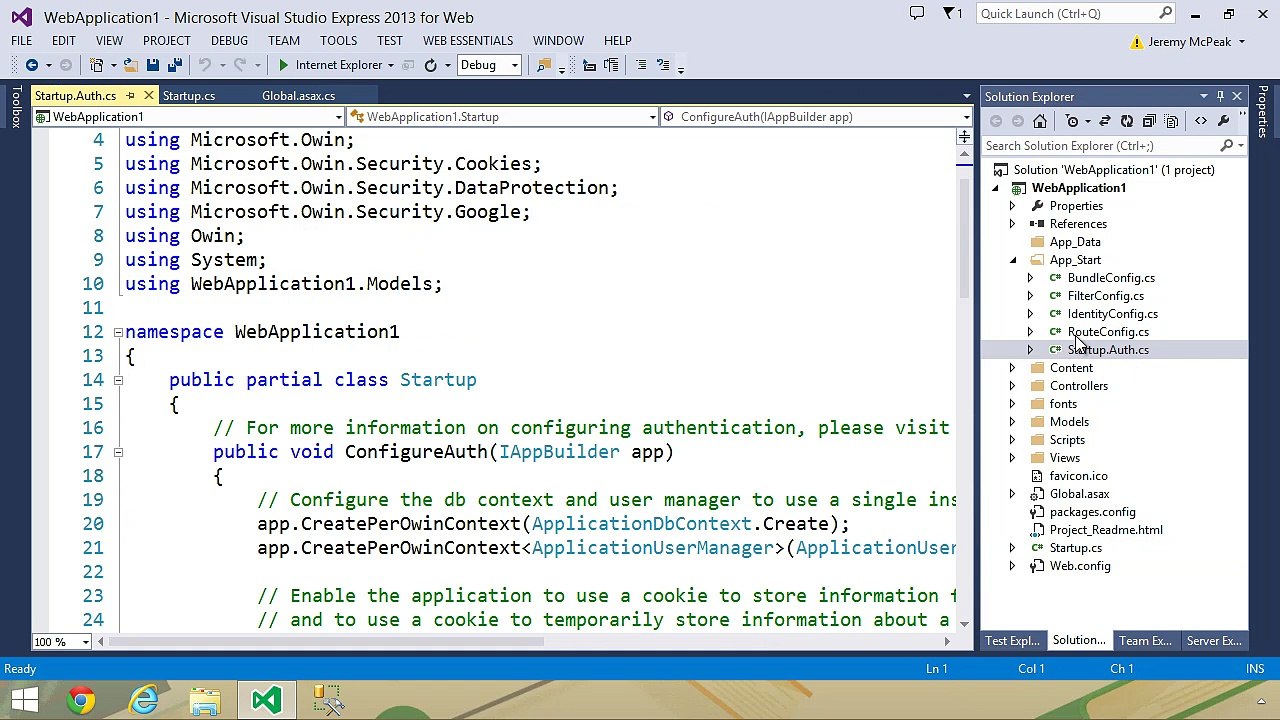Switch to the Startup.cs tab

(189, 96)
